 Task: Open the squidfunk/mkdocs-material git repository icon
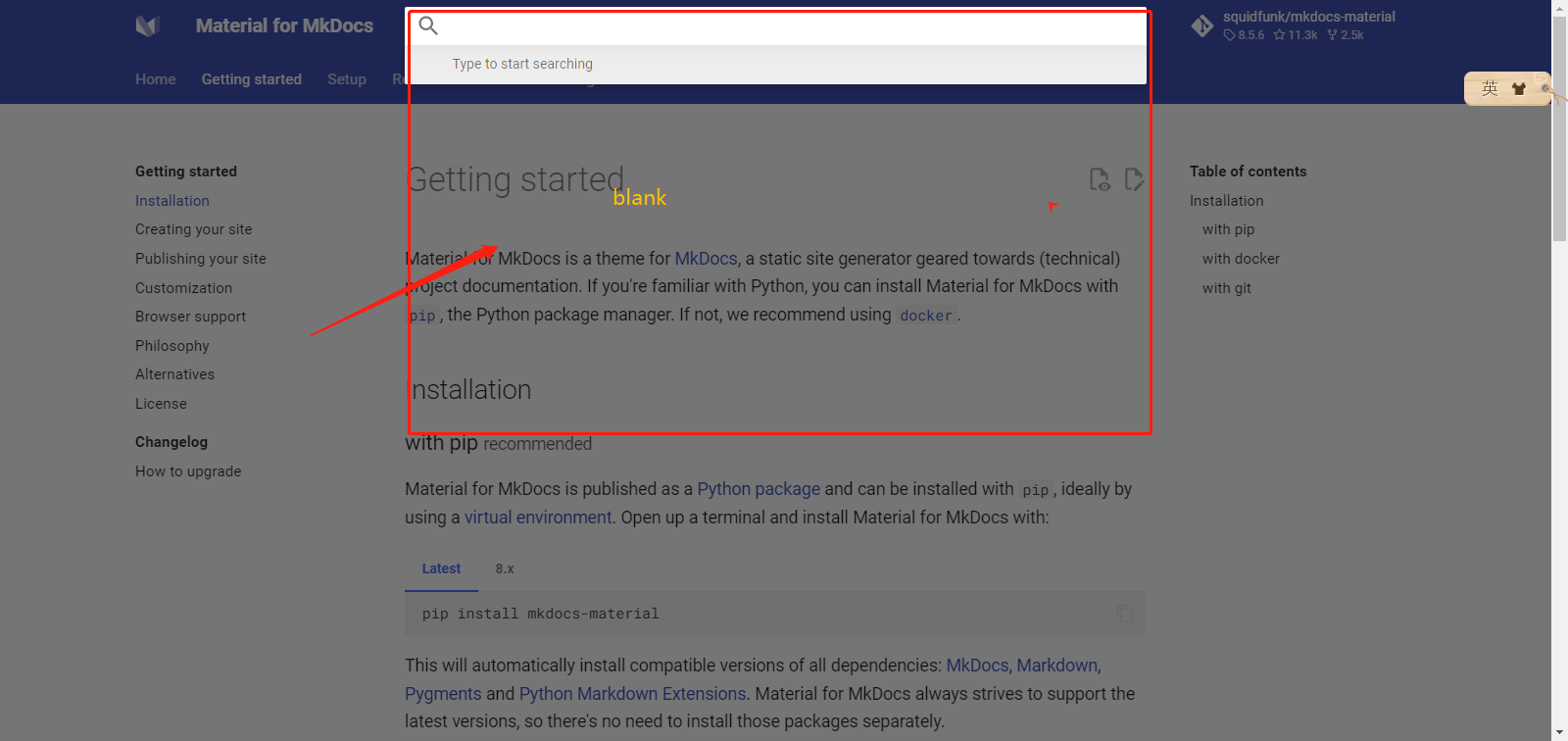[x=1202, y=26]
